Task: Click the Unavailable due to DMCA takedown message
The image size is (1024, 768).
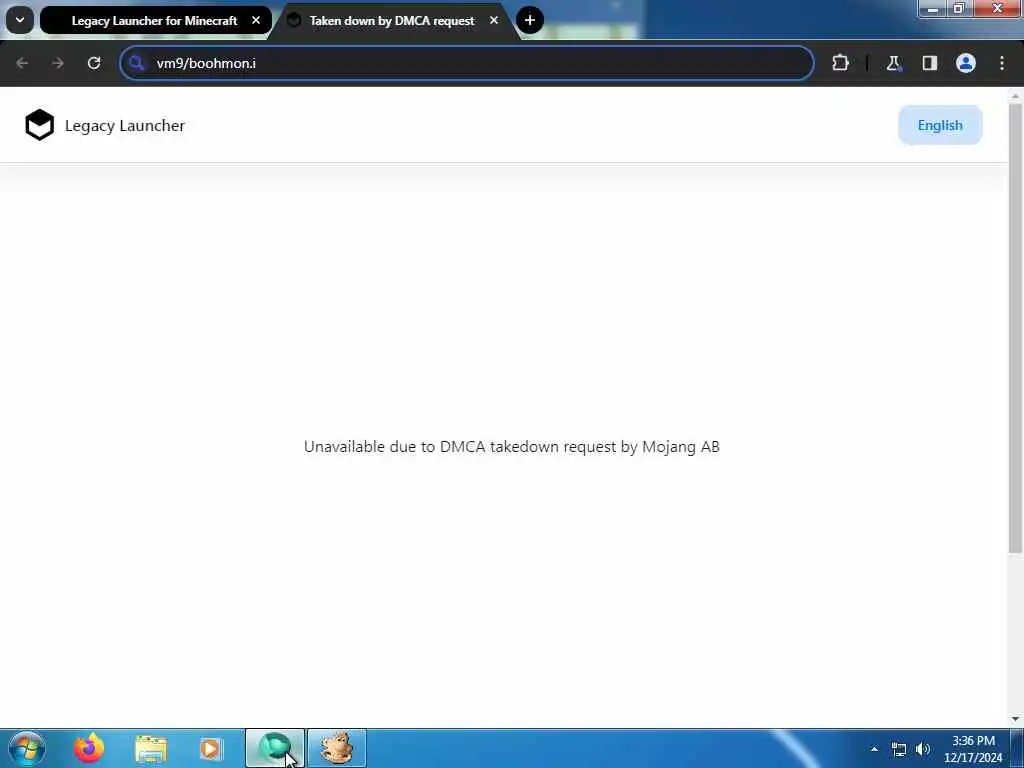Action: pos(511,447)
